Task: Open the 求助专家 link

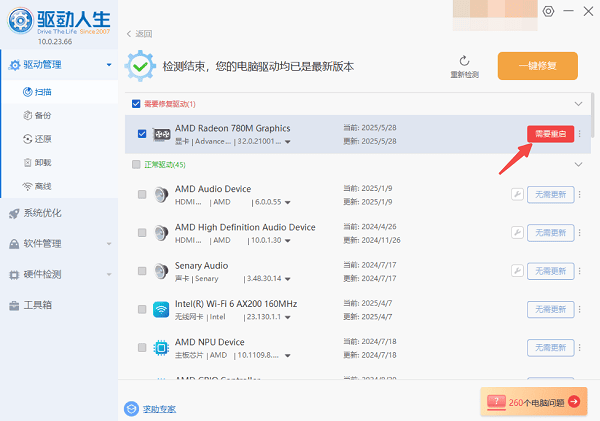Action: coord(160,409)
